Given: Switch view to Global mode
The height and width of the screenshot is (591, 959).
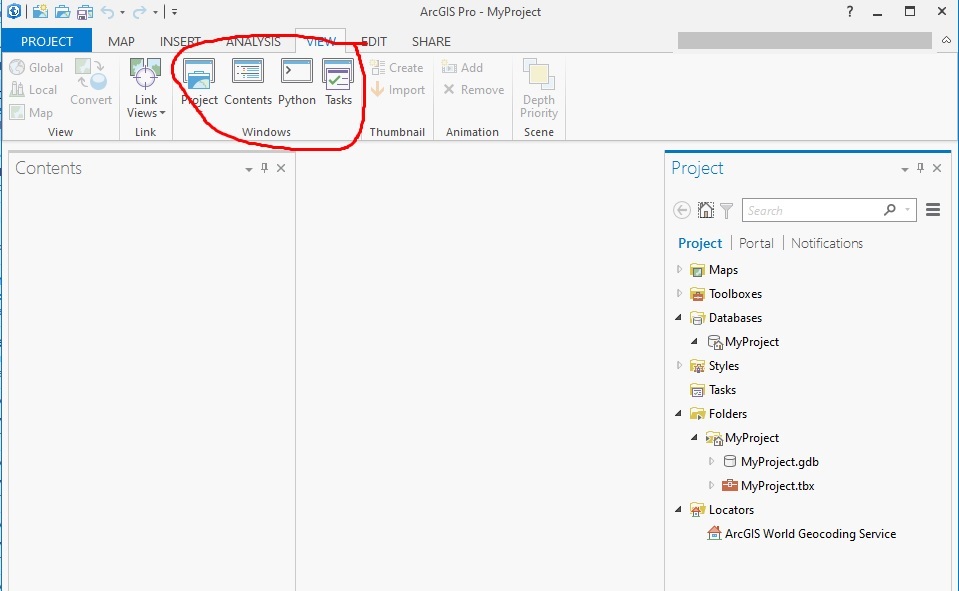Looking at the screenshot, I should [x=37, y=67].
